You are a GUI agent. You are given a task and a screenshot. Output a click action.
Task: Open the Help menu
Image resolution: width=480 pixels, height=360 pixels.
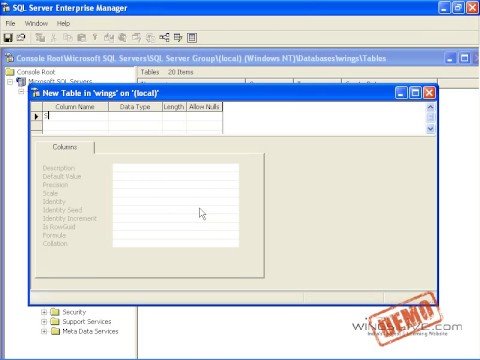(x=63, y=23)
